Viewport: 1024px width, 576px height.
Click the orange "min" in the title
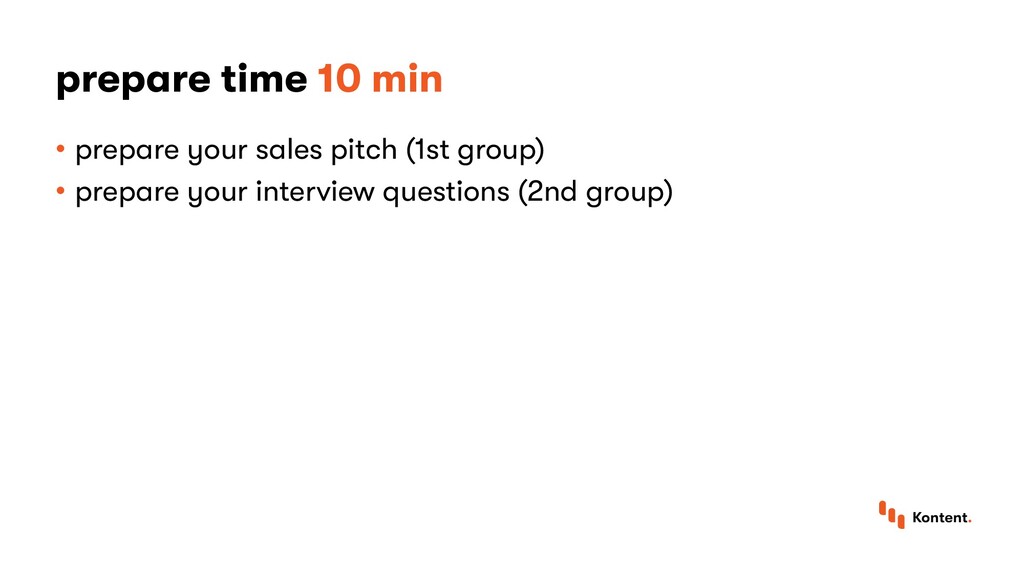(x=408, y=78)
